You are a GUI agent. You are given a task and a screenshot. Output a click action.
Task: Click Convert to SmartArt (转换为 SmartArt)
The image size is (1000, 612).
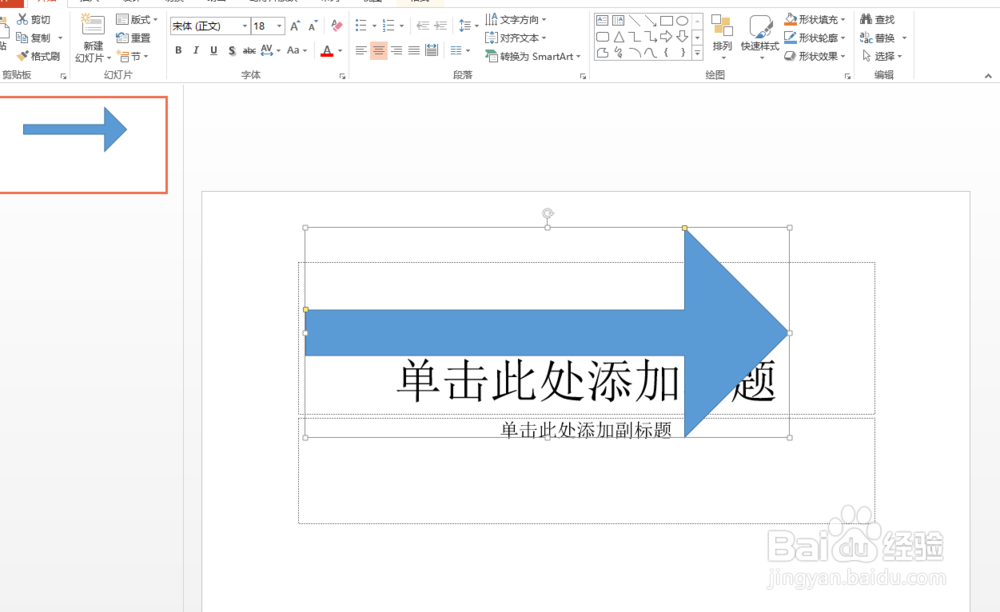click(533, 56)
